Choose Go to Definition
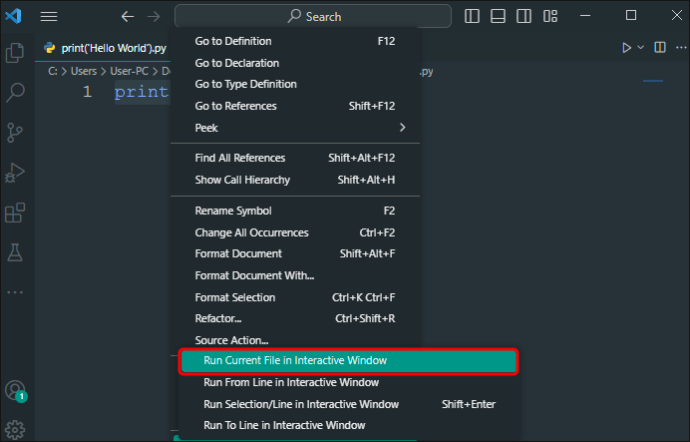Screen dimensions: 690x442 tap(295, 41)
